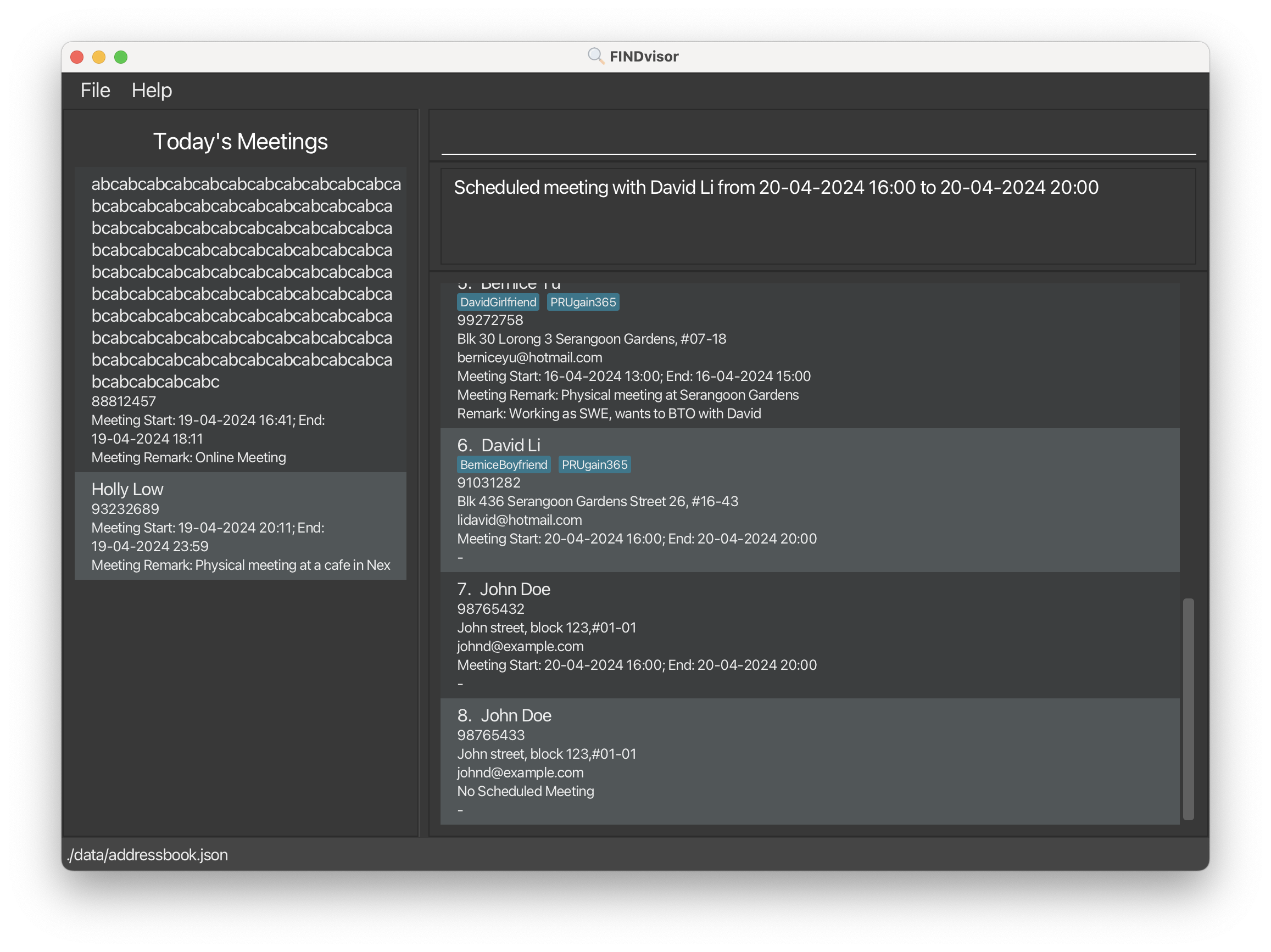Screen dimensions: 1271x952
Task: Click the green fullscreen window button
Action: pyautogui.click(x=121, y=57)
